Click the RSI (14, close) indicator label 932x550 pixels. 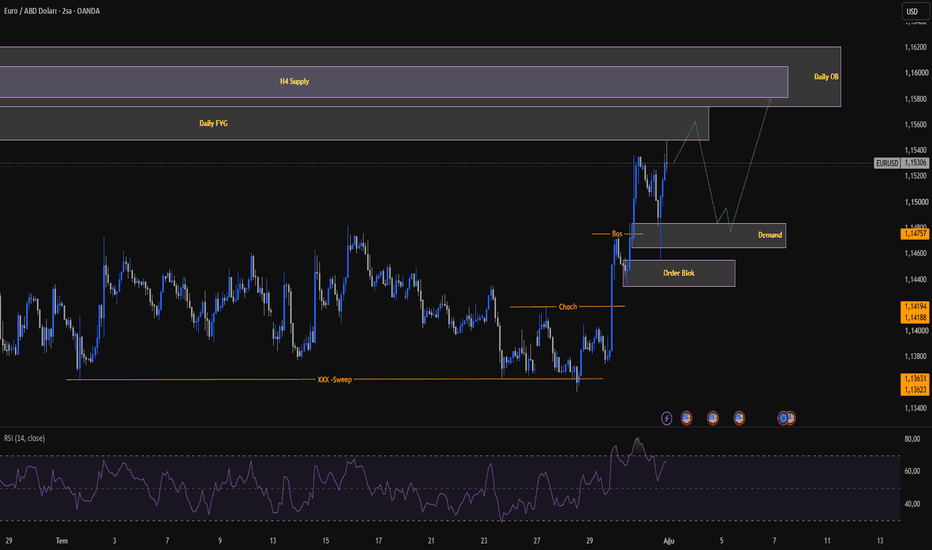click(x=24, y=438)
